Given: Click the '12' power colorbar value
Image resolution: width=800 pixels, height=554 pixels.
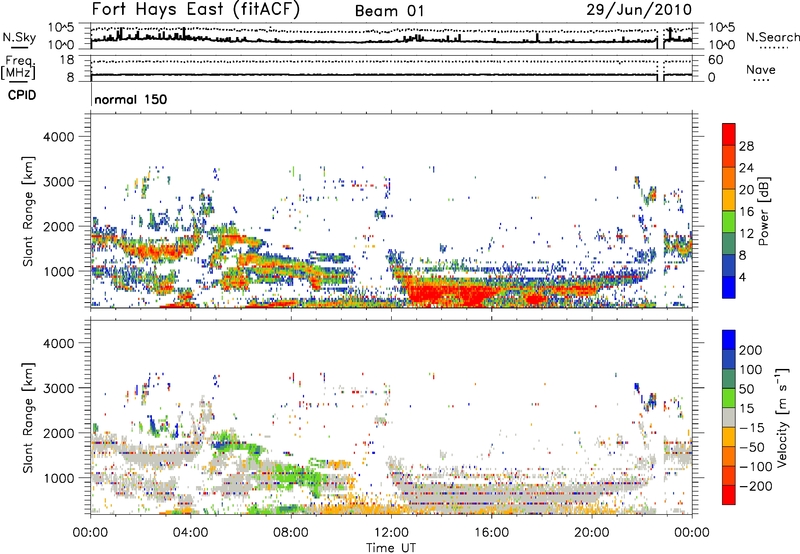Looking at the screenshot, I should coord(746,234).
